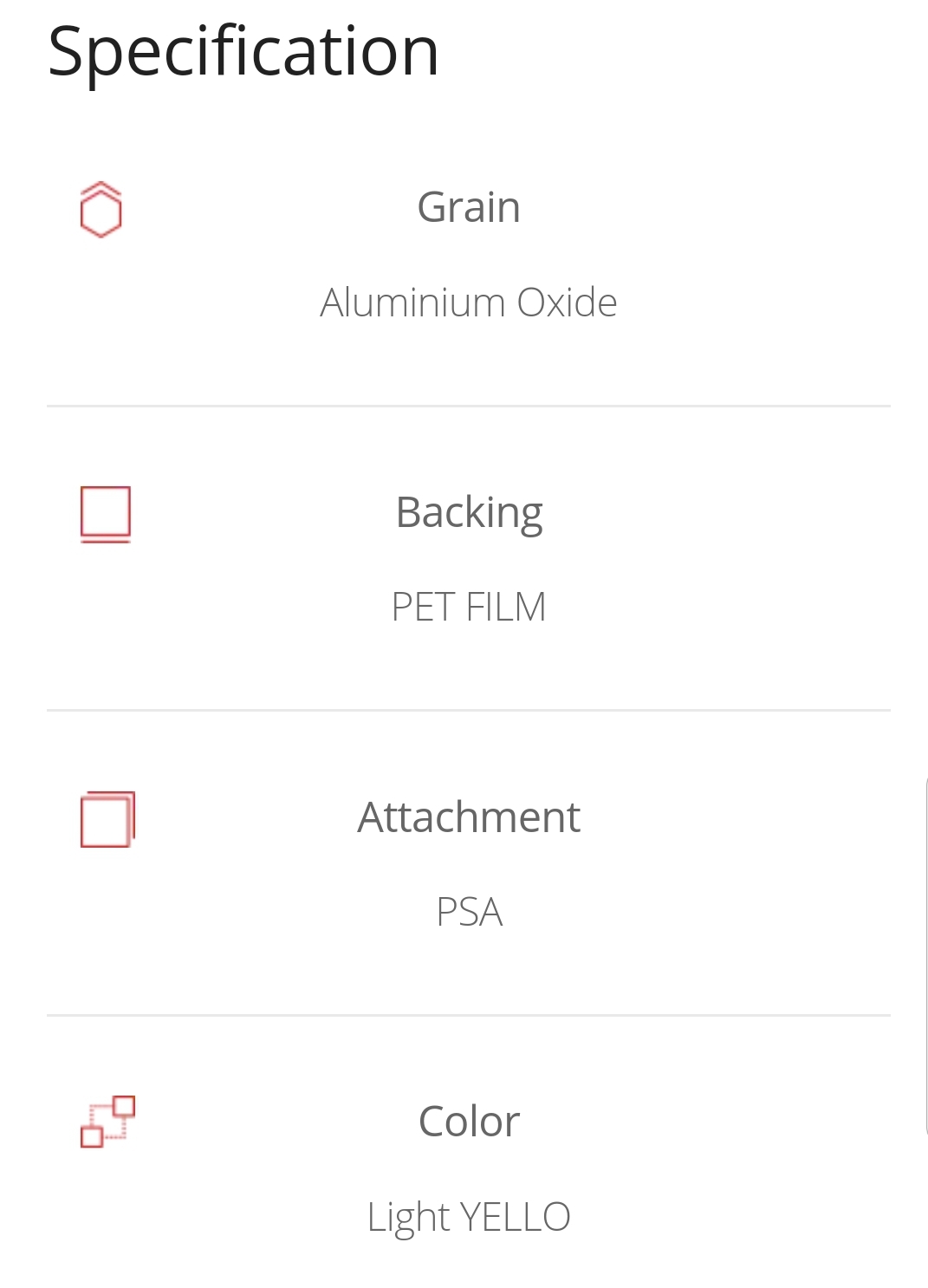Click the divider line below Aluminium Oxide
This screenshot has width=928, height=1288.
click(469, 406)
